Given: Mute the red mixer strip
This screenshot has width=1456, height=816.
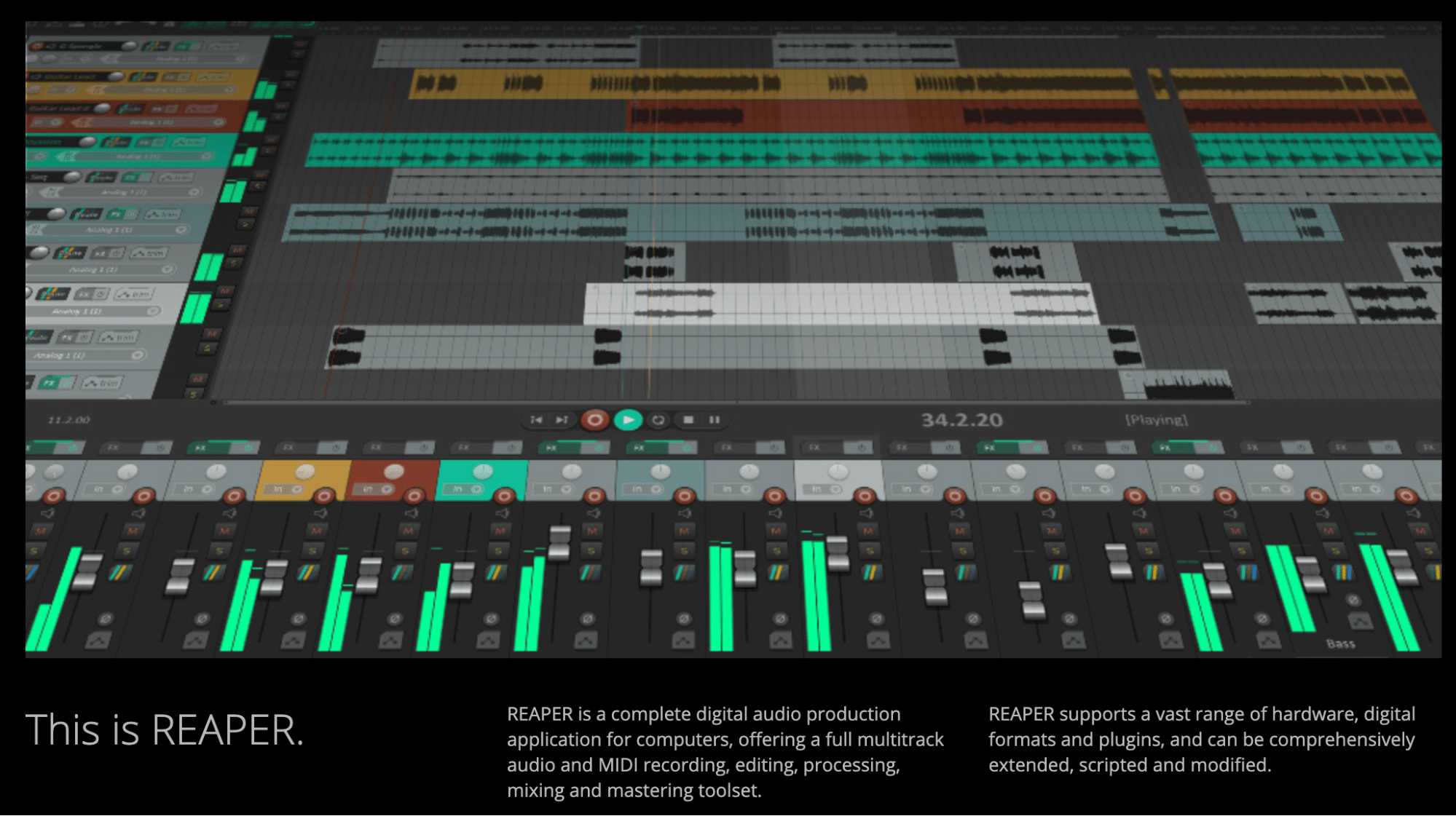Looking at the screenshot, I should pos(408,531).
